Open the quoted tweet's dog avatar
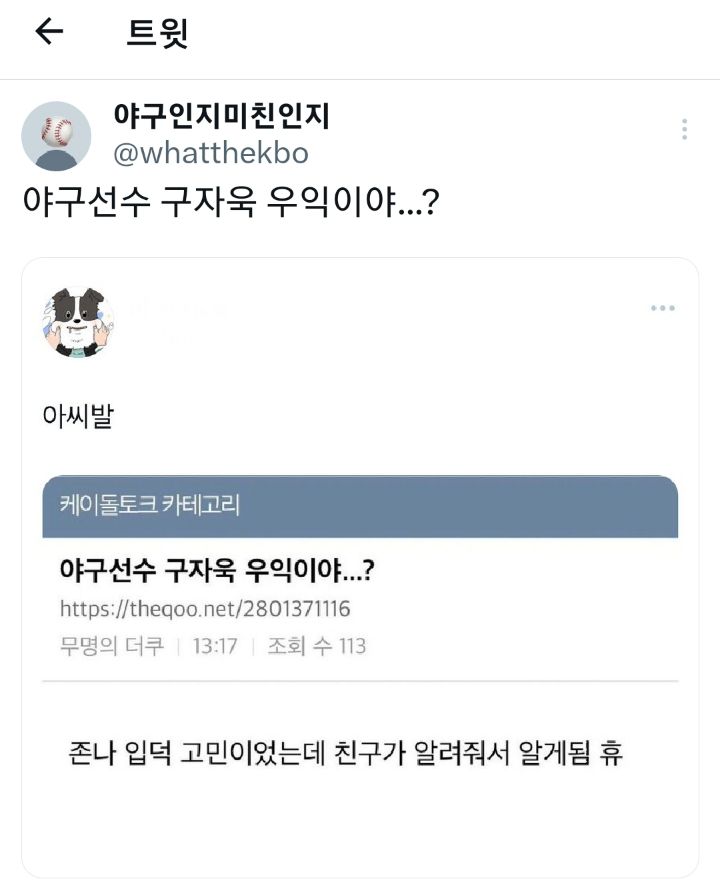The image size is (720, 893). point(77,323)
